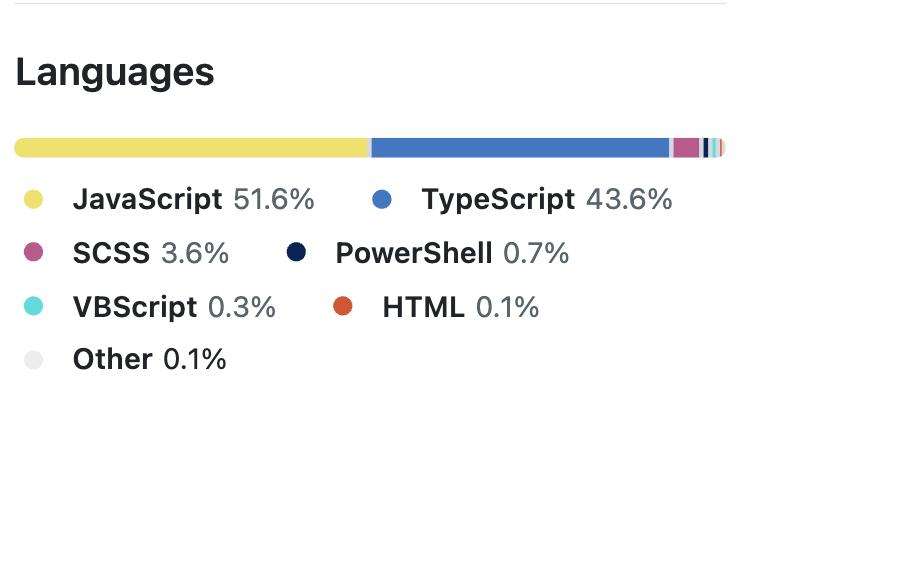Click the blue TypeScript bar segment
The width and height of the screenshot is (924, 572).
click(x=520, y=148)
